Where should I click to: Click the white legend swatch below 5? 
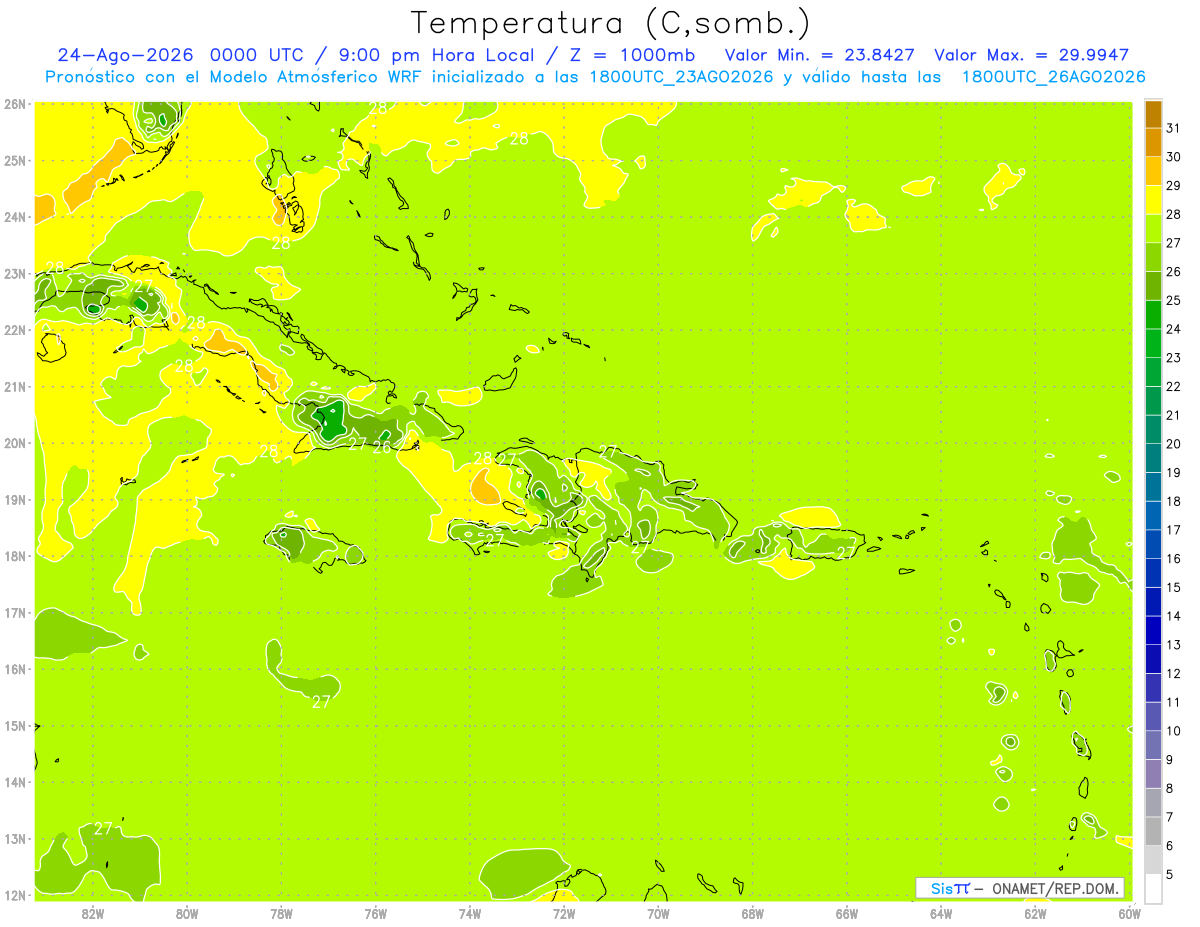click(1153, 888)
